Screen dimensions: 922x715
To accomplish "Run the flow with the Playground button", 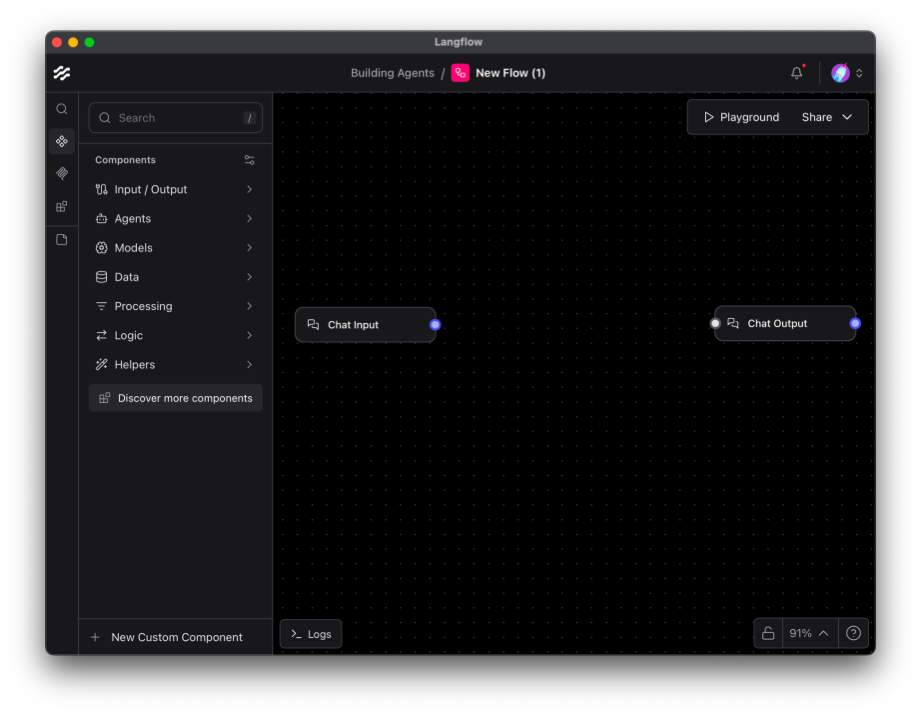I will tap(740, 116).
